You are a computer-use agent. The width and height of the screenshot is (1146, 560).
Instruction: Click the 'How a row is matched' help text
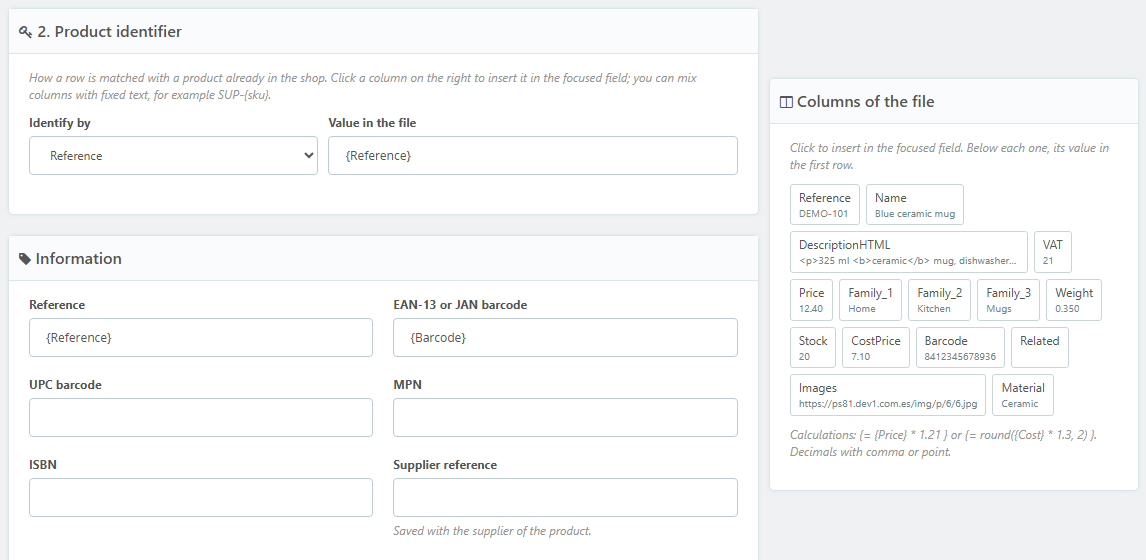(x=363, y=86)
